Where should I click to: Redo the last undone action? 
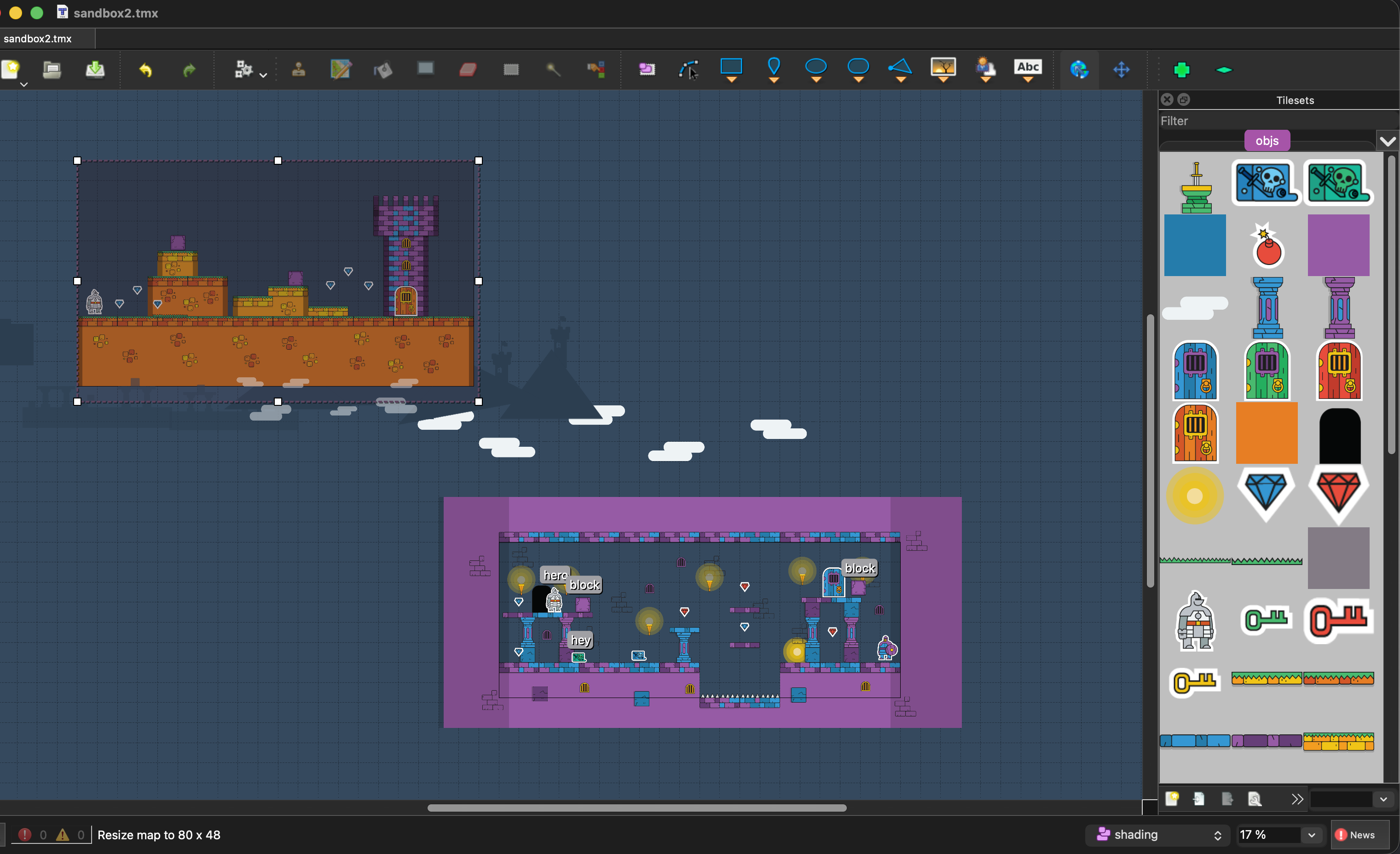click(x=189, y=69)
